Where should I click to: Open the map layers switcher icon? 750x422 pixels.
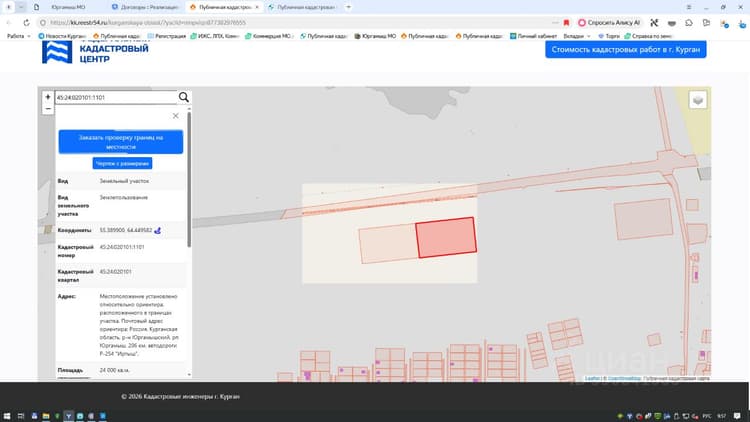coord(698,100)
